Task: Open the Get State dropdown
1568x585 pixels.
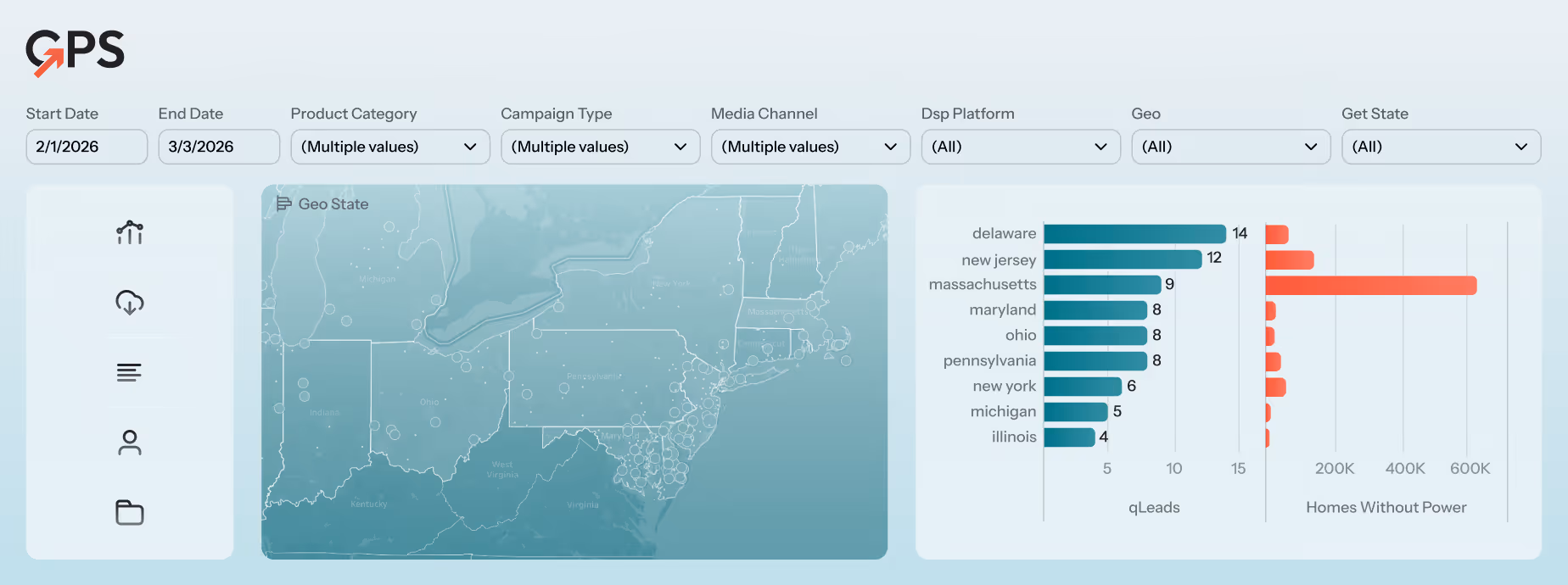Action: point(1441,147)
